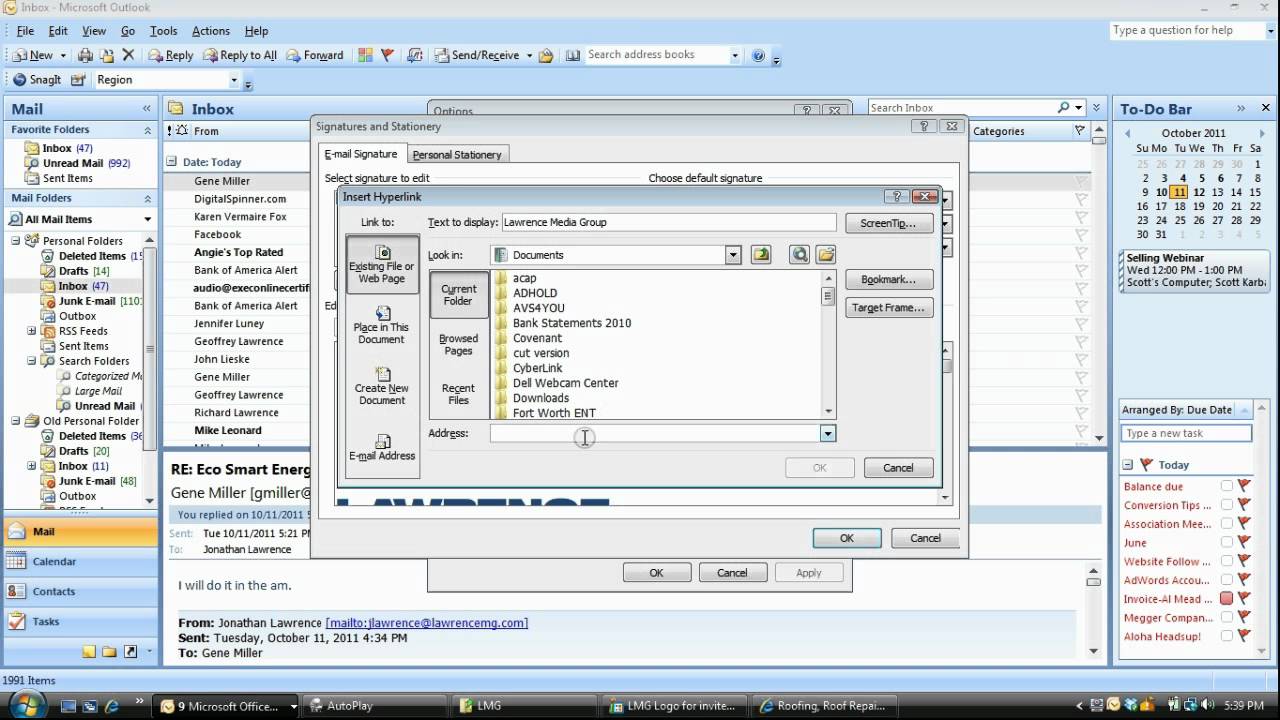Collapse the Personal Folders tree node
This screenshot has width=1280, height=720.
(x=16, y=241)
